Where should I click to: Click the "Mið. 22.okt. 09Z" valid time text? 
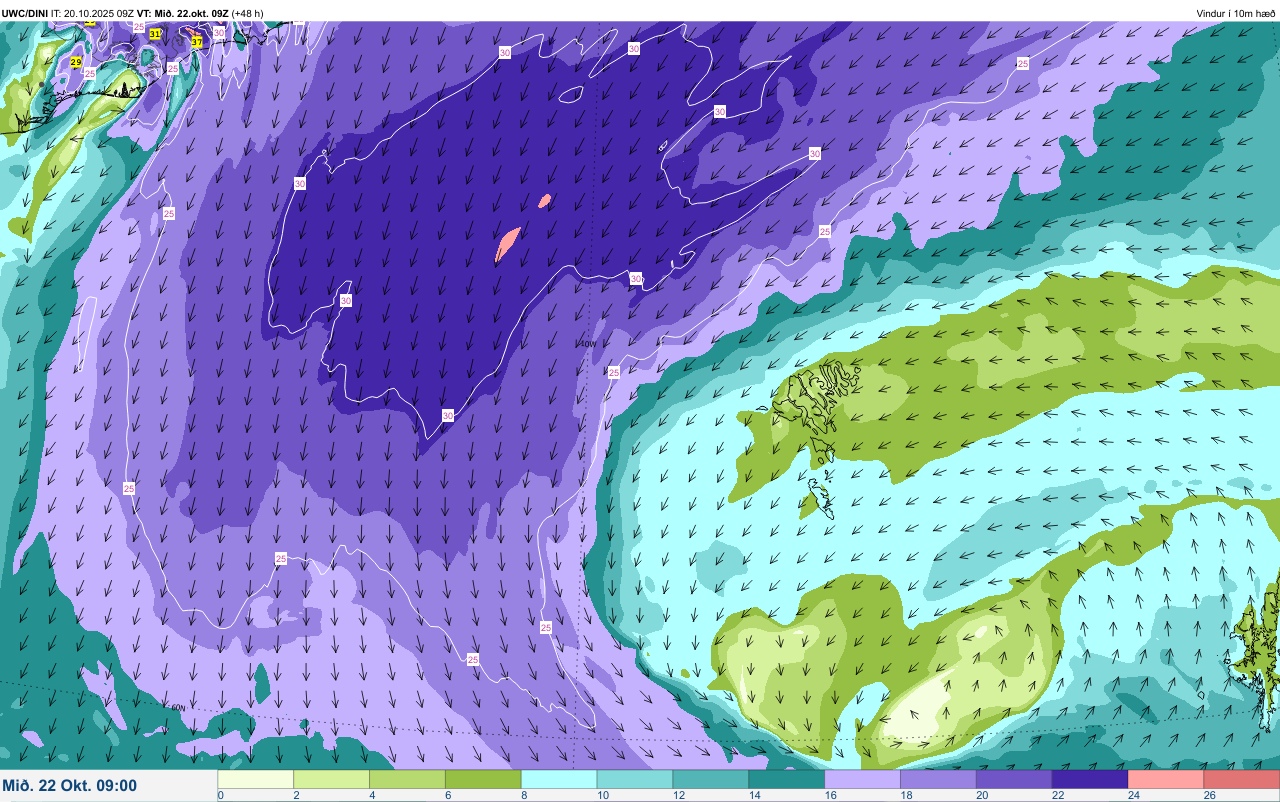click(x=191, y=13)
